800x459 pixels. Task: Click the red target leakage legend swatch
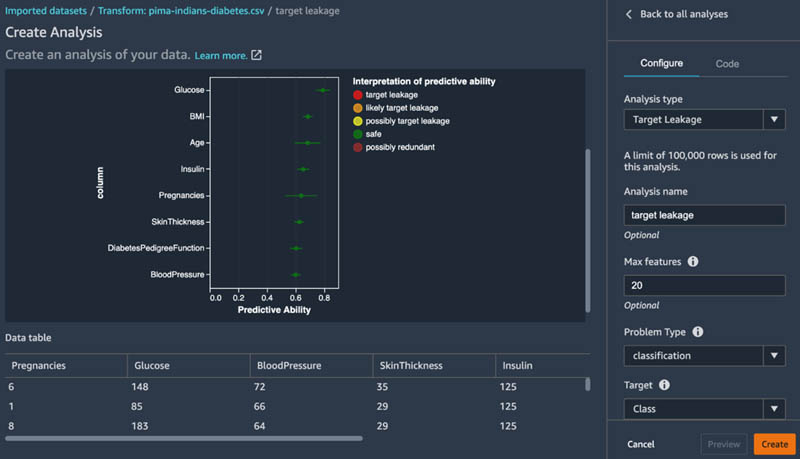pyautogui.click(x=358, y=95)
